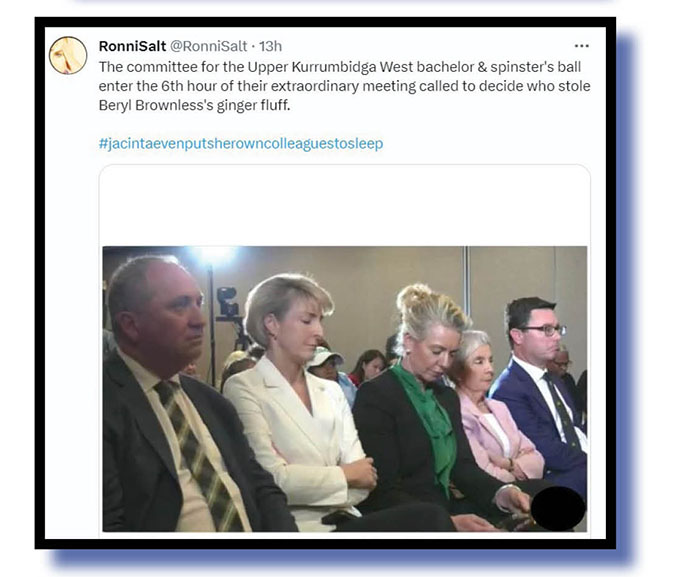The width and height of the screenshot is (680, 577).
Task: Click the tweet text about the committee
Action: pos(344,86)
